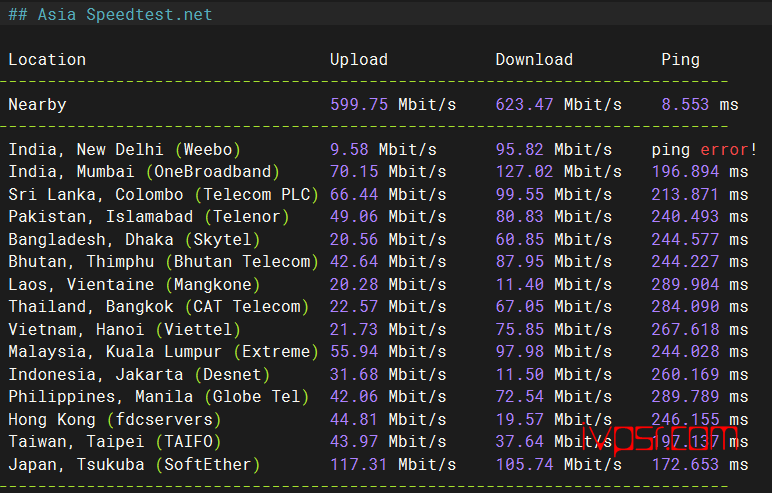Select the 'Location' column header
The width and height of the screenshot is (772, 493).
coord(47,60)
